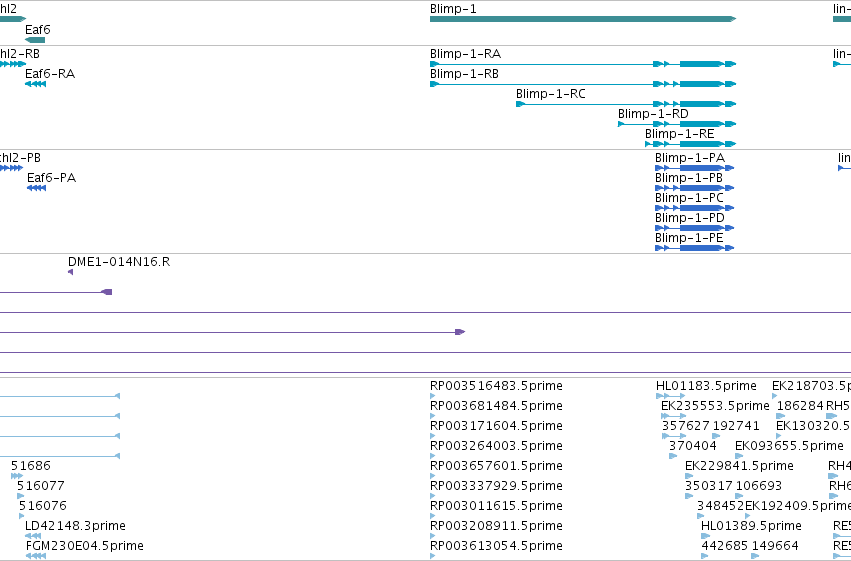Screen dimensions: 851x561
Task: Click EST 516076
Action: pos(43,506)
